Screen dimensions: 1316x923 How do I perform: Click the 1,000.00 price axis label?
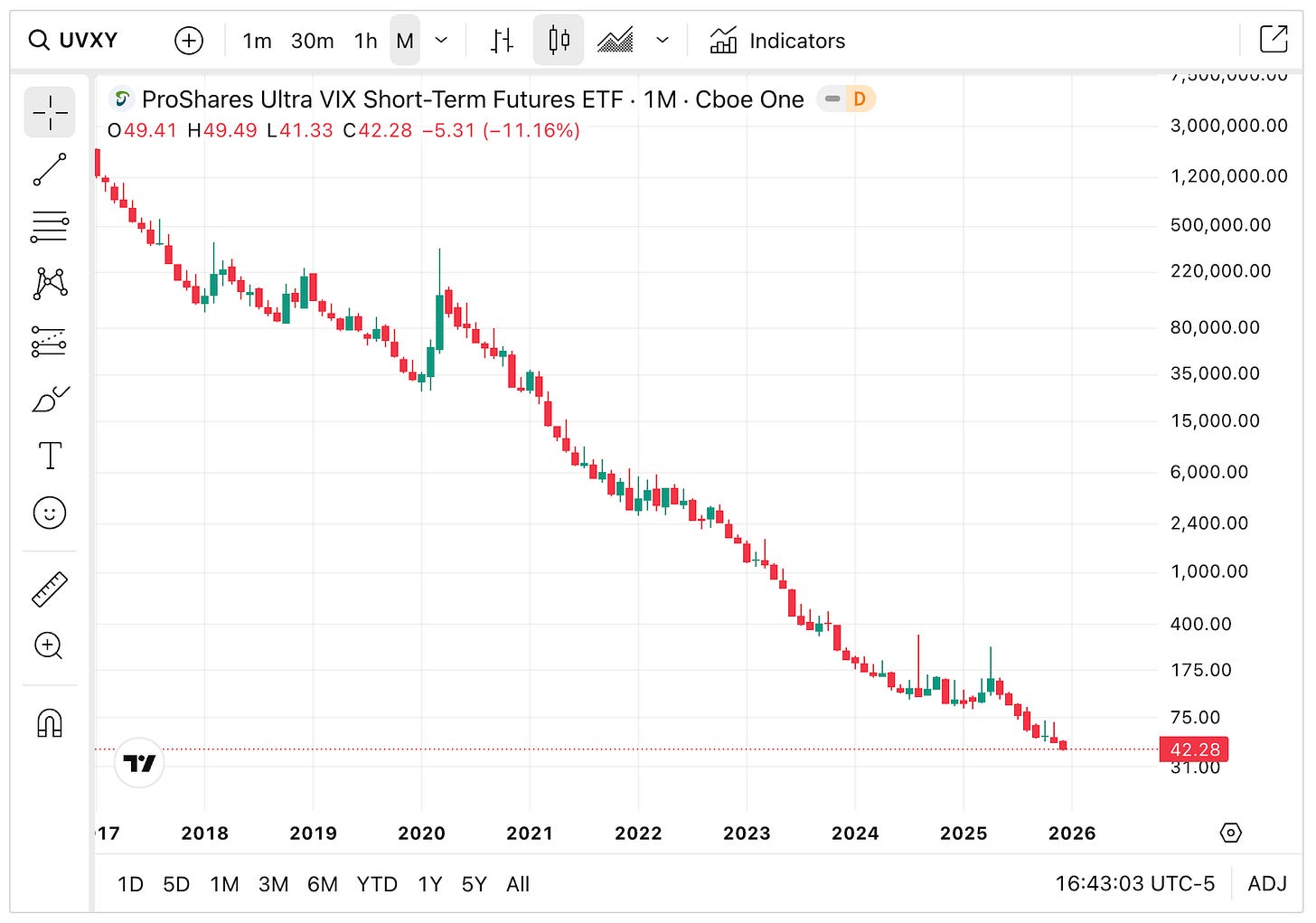tap(1209, 571)
